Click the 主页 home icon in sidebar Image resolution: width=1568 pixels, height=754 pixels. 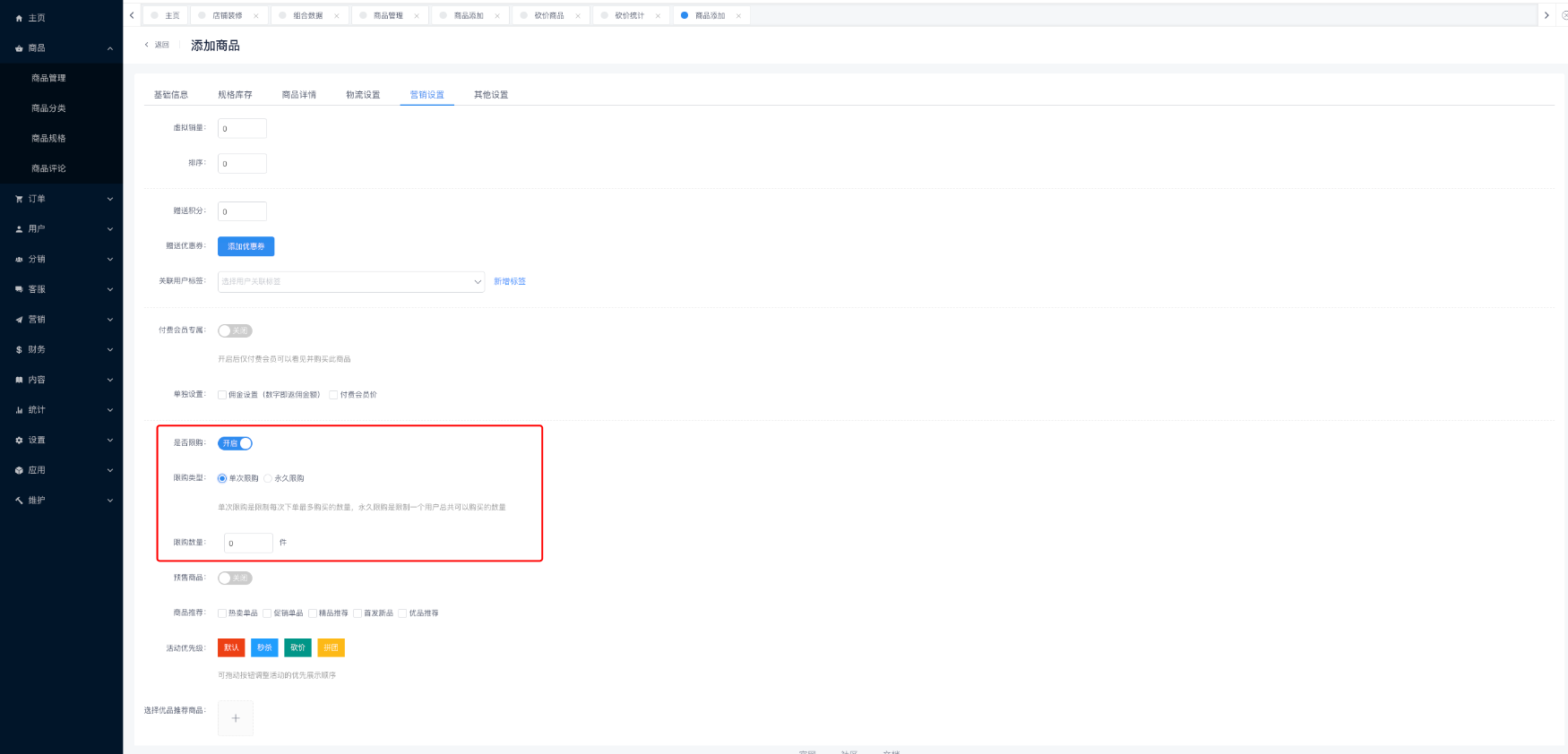click(19, 18)
